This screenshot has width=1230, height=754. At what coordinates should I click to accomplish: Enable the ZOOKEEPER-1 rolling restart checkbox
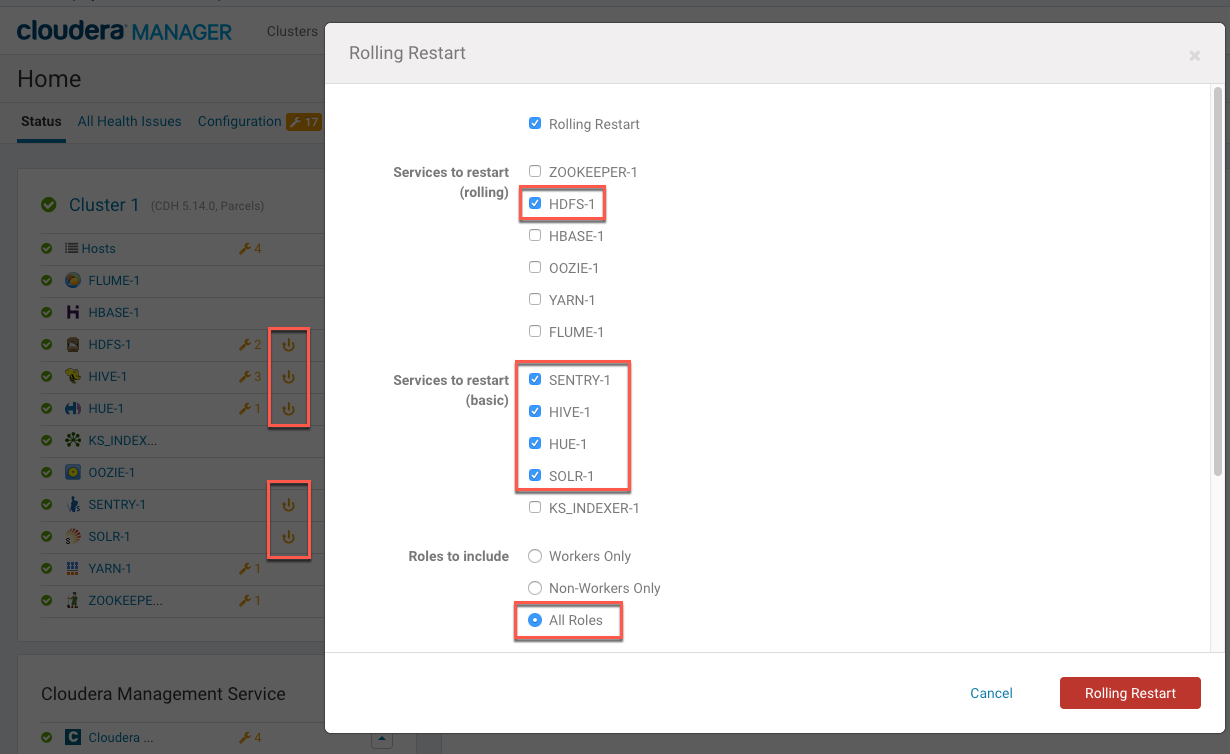535,172
